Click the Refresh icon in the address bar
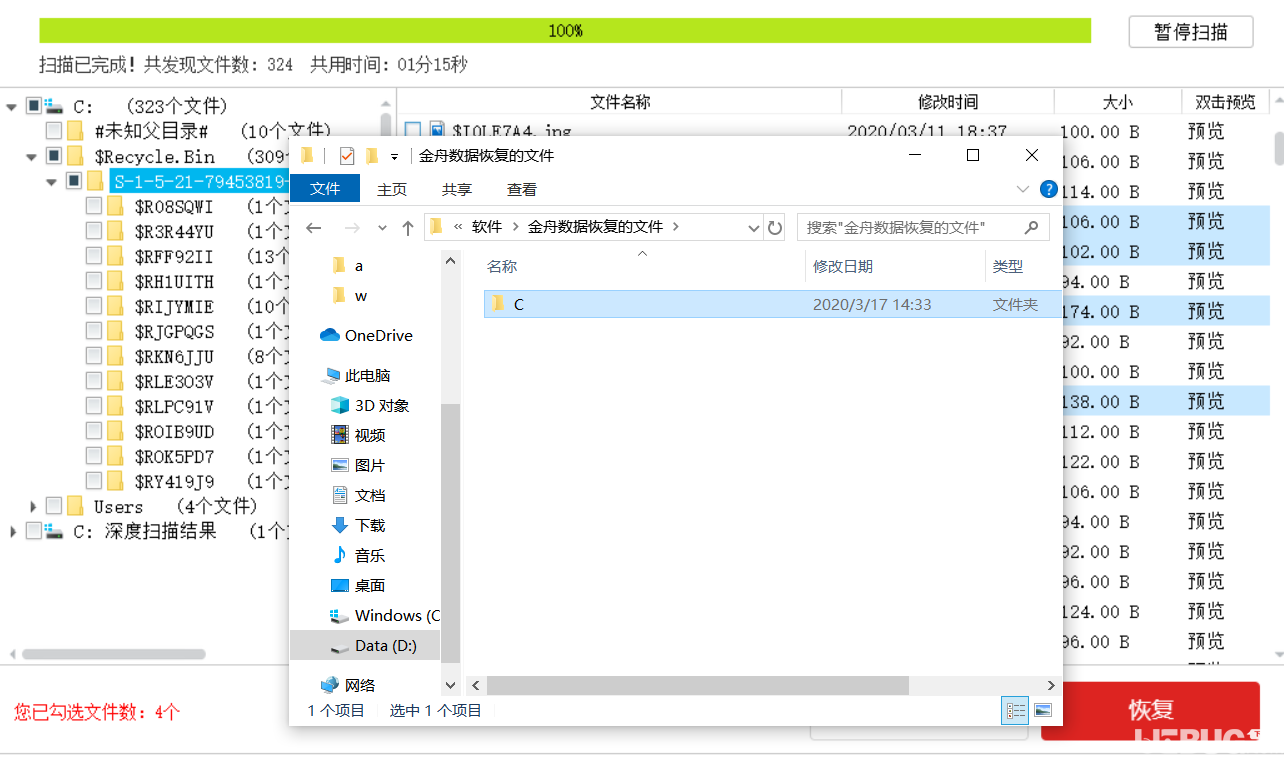Viewport: 1284px width, 763px height. point(775,227)
